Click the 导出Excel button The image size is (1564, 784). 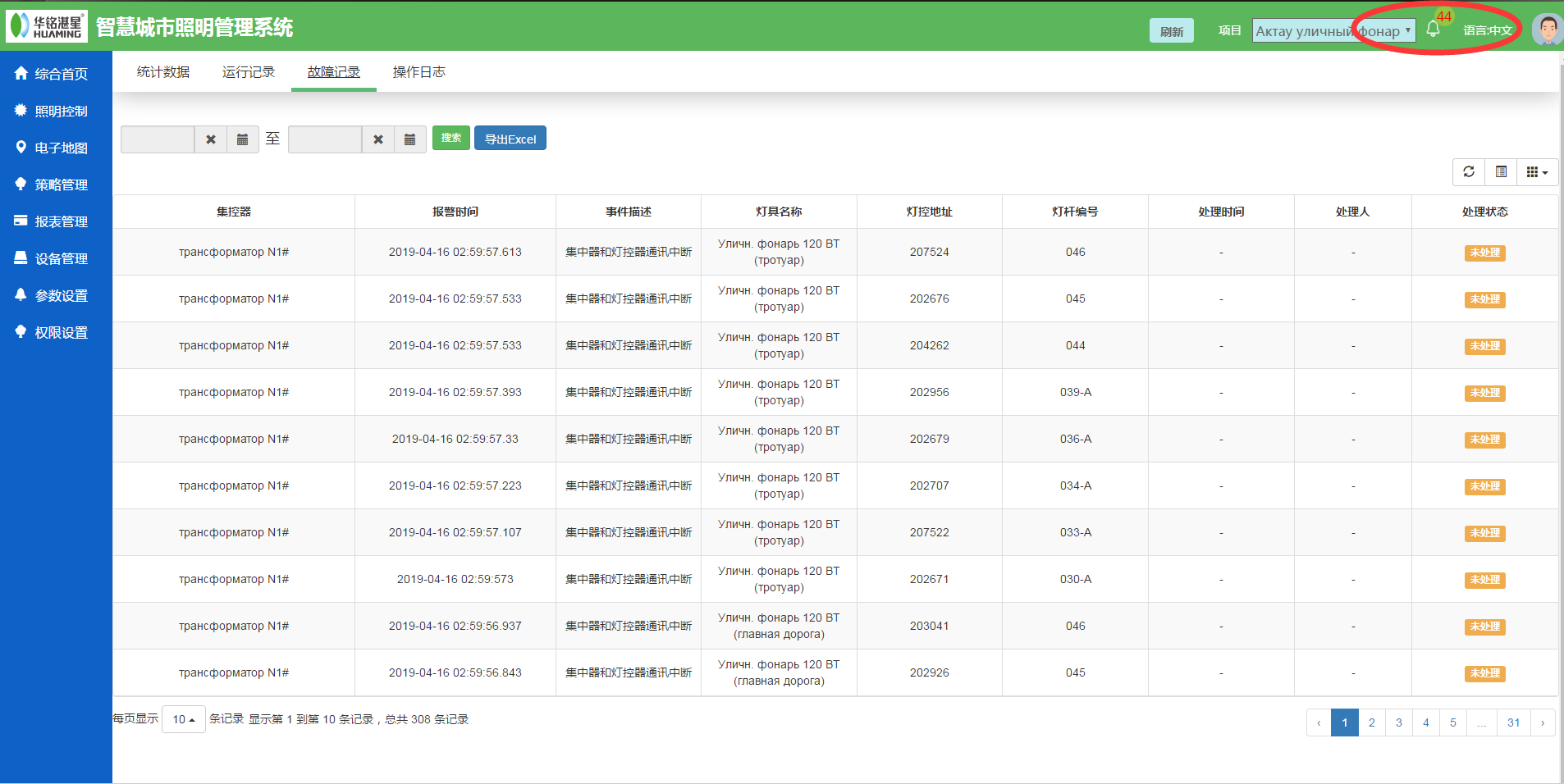point(510,138)
